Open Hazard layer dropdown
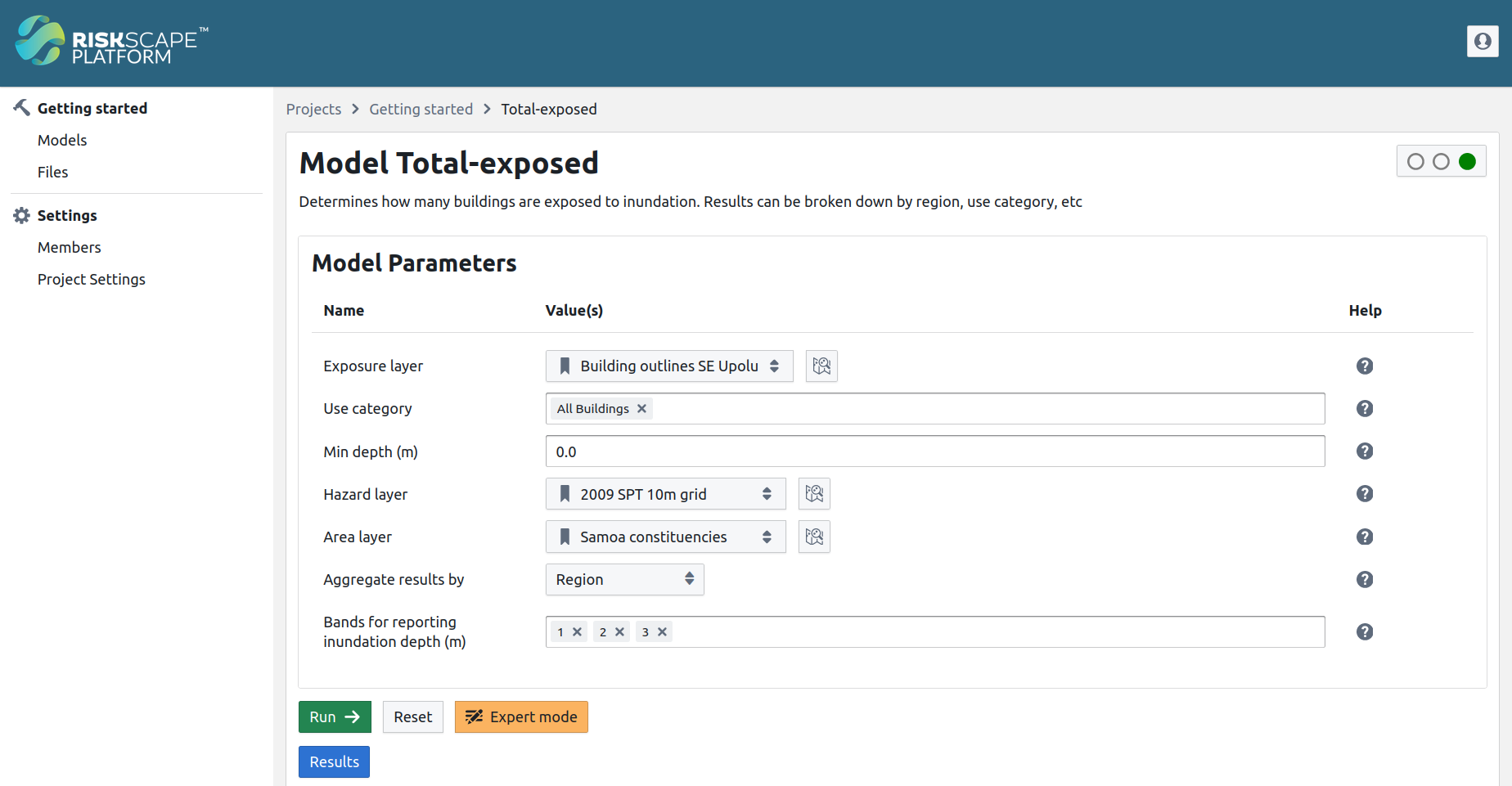Viewport: 1512px width, 786px height. pyautogui.click(x=666, y=494)
